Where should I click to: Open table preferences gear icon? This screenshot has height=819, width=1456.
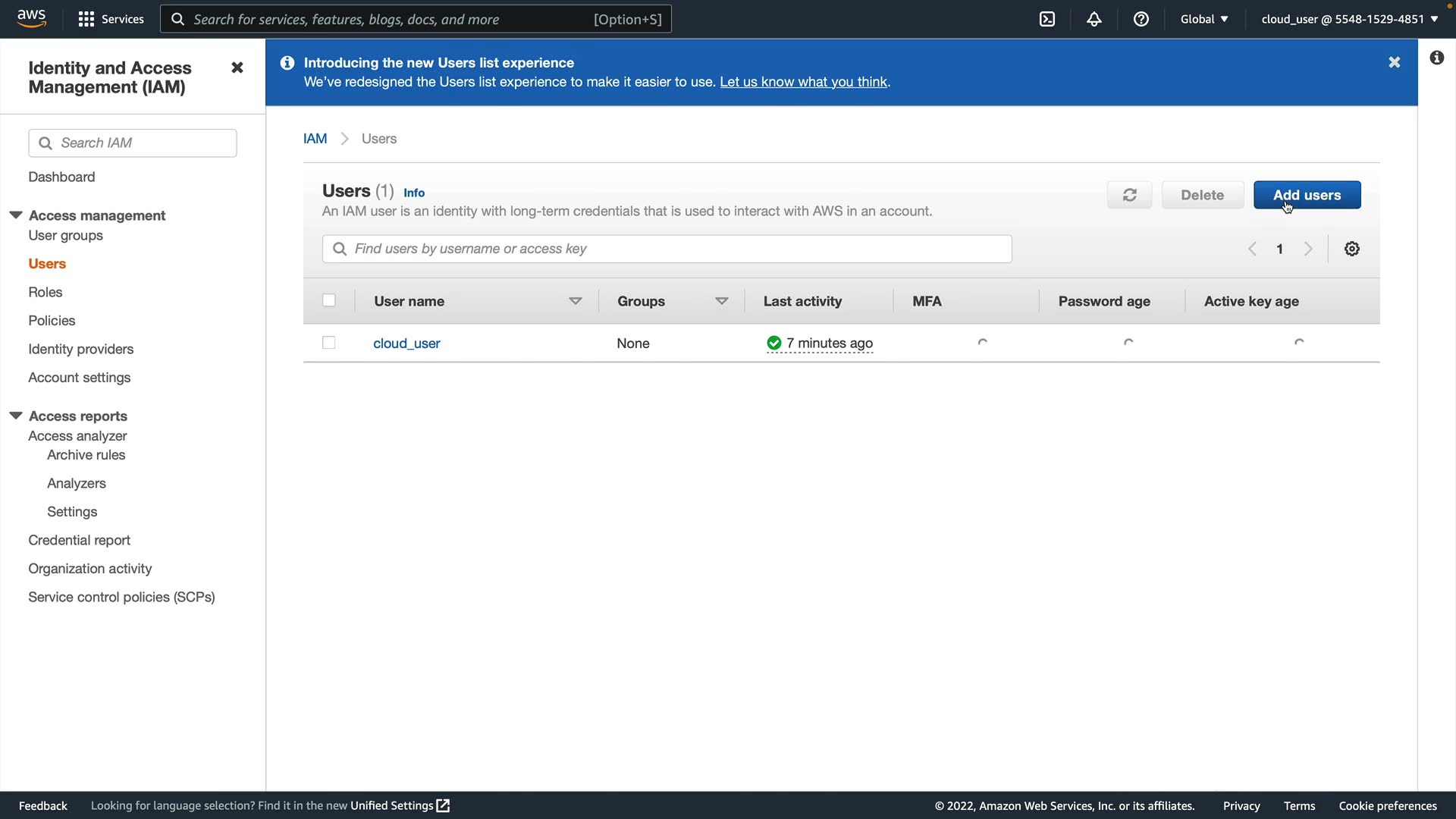[x=1351, y=249]
